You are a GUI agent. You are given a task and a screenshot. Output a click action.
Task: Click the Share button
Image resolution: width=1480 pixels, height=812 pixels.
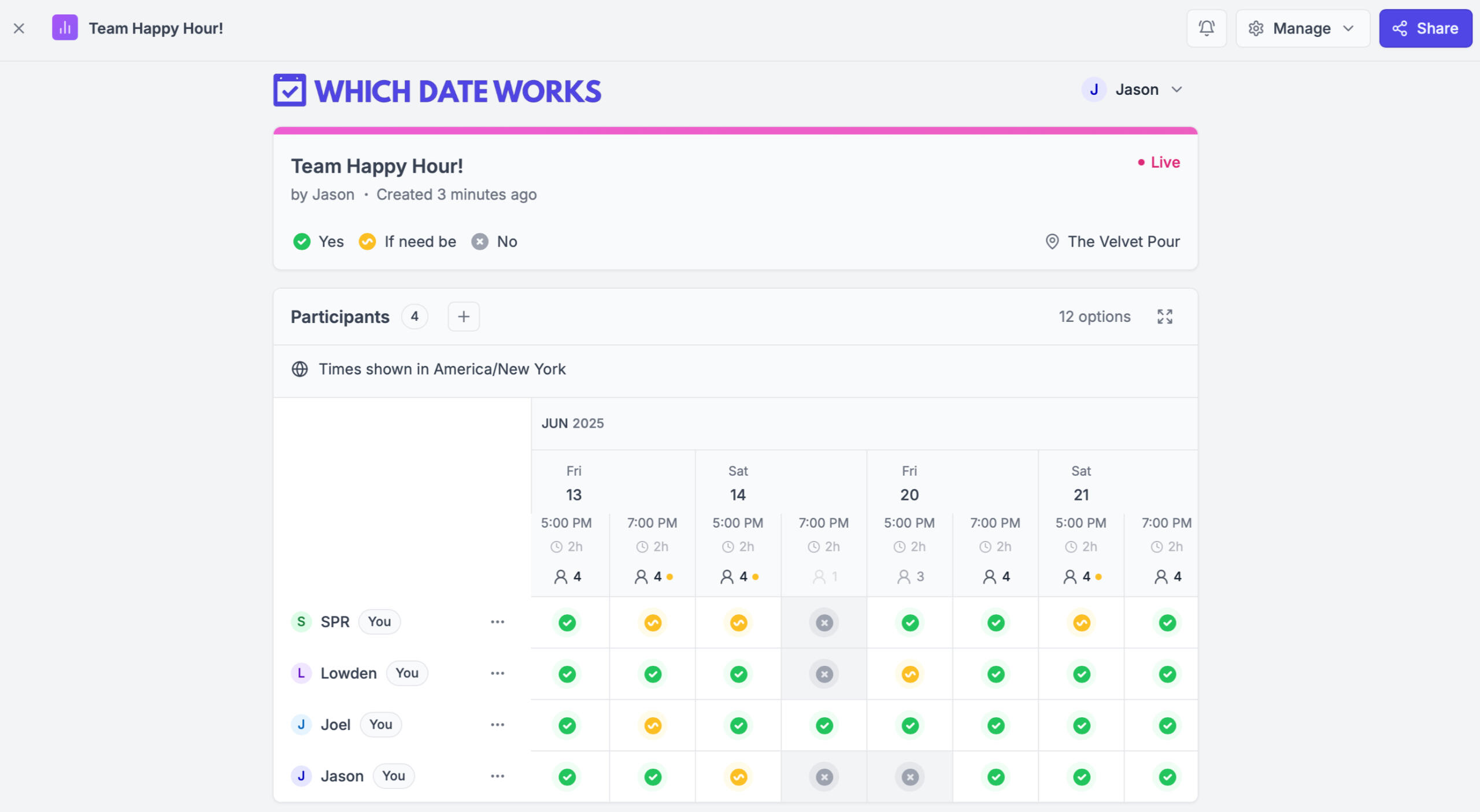click(x=1425, y=28)
